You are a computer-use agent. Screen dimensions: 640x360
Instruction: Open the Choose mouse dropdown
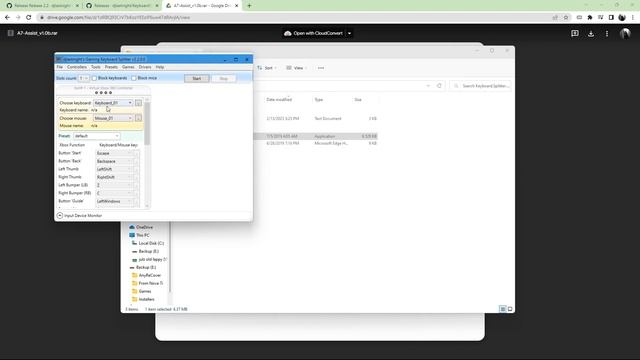113,118
